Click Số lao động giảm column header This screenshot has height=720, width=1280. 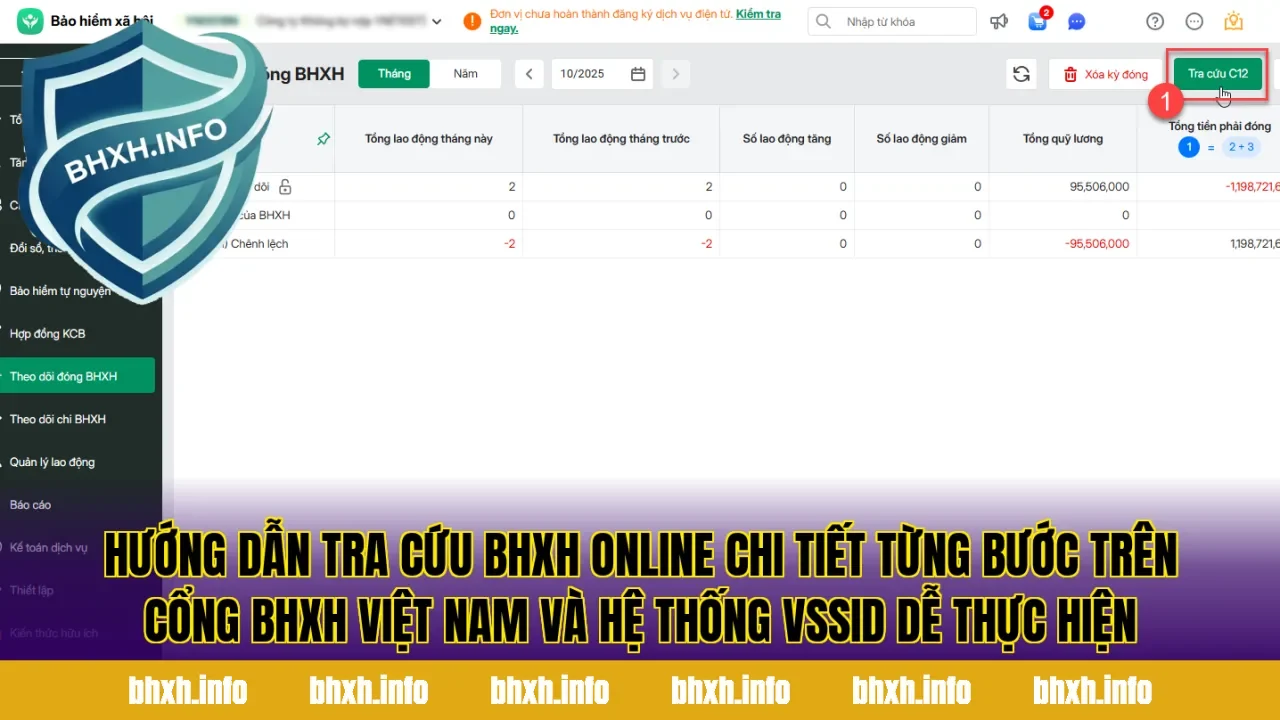point(921,139)
